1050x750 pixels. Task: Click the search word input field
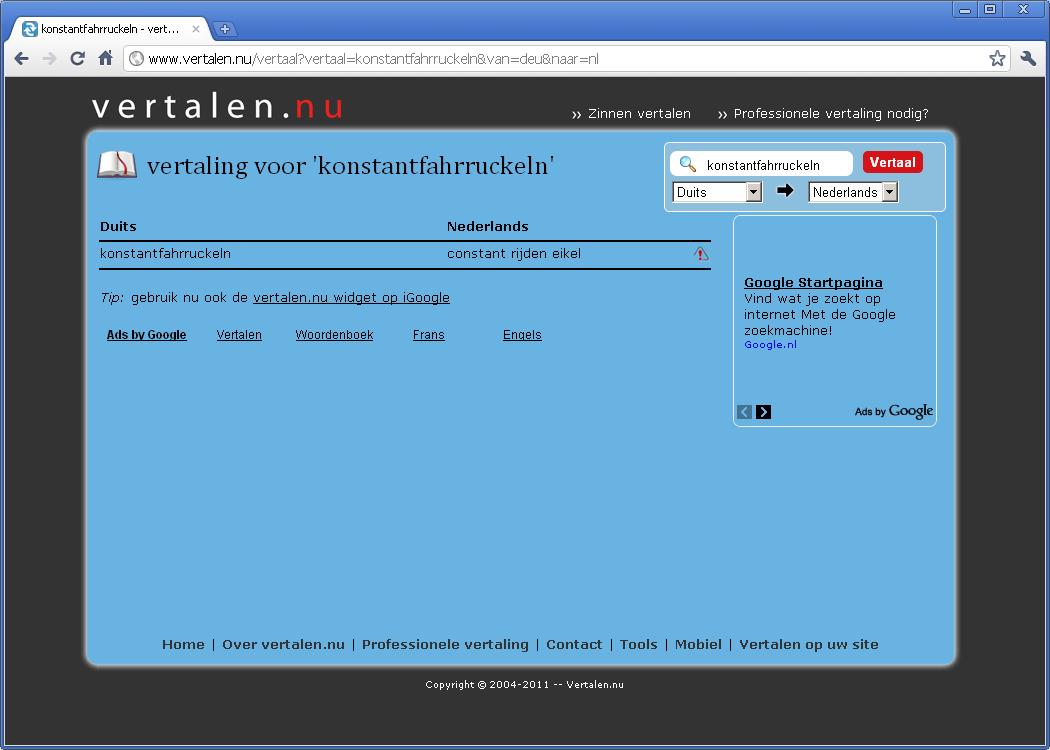coord(774,165)
